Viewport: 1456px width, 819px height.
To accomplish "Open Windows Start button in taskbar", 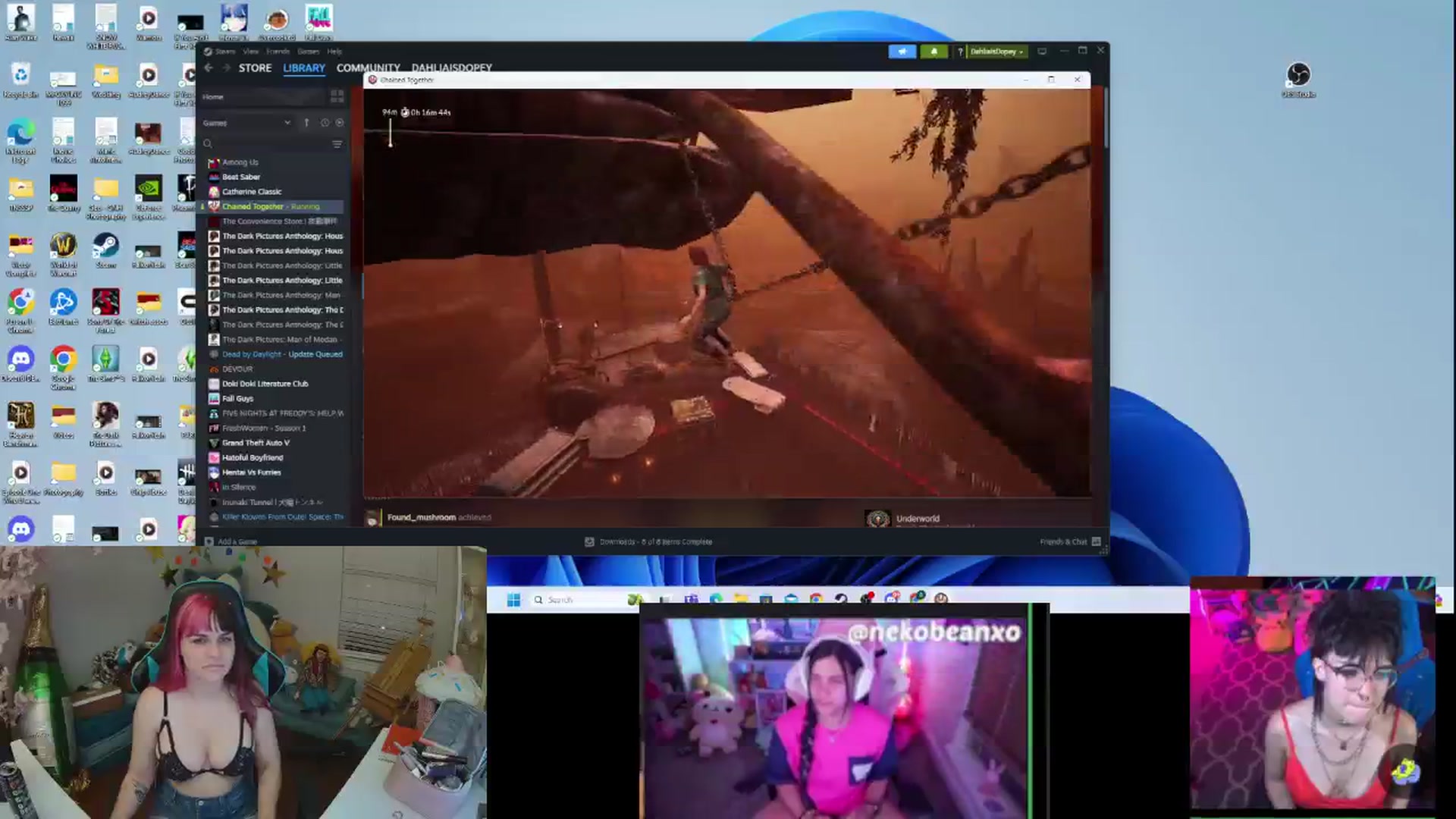I will tap(513, 600).
